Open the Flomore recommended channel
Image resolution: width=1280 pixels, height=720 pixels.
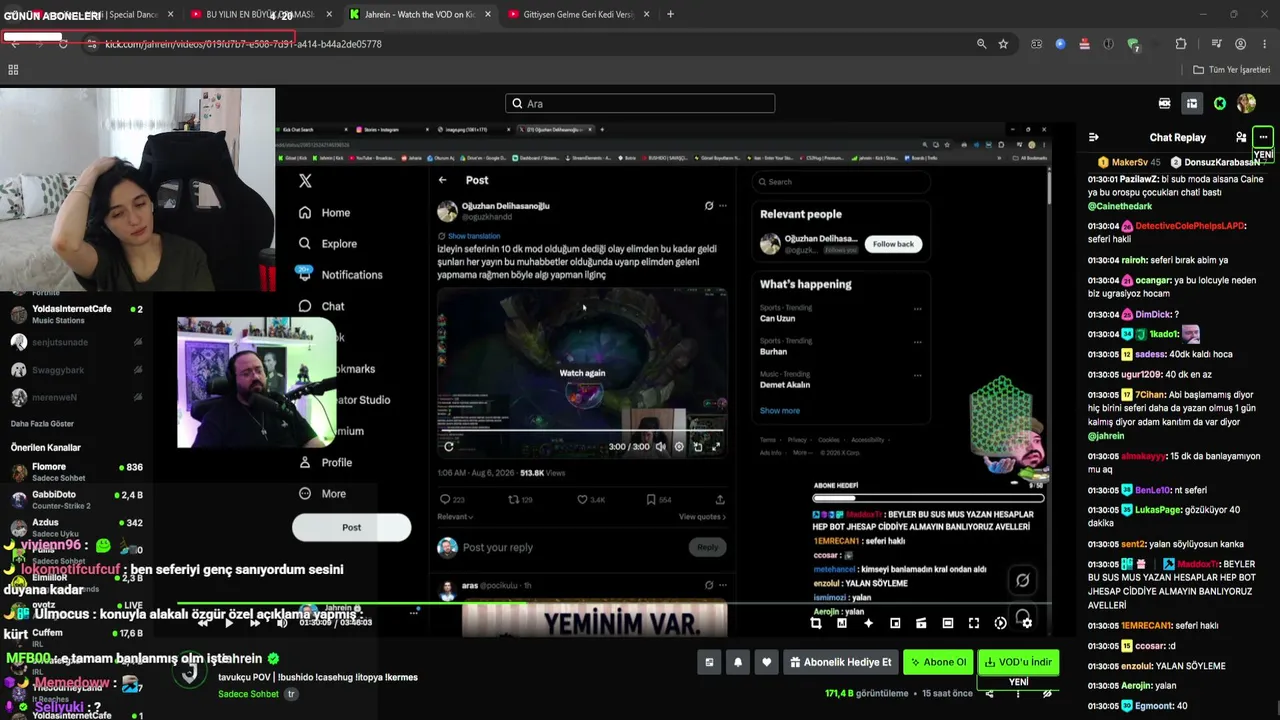[76, 472]
